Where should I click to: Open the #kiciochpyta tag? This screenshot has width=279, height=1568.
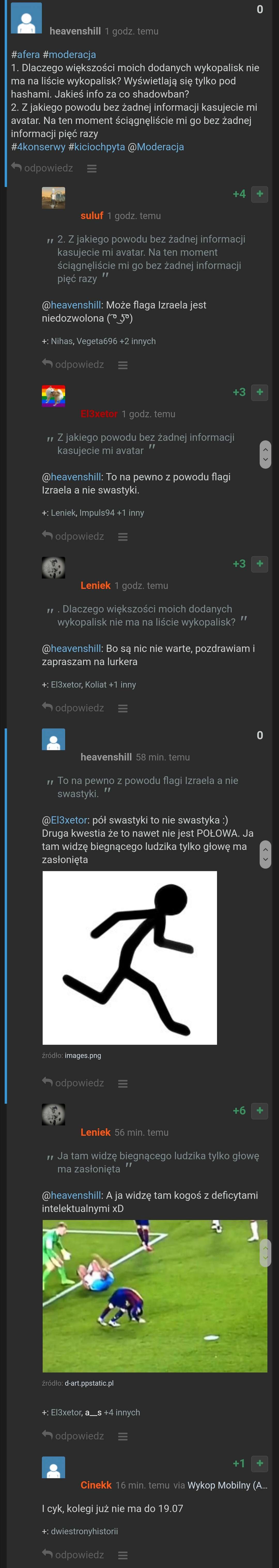[x=97, y=147]
